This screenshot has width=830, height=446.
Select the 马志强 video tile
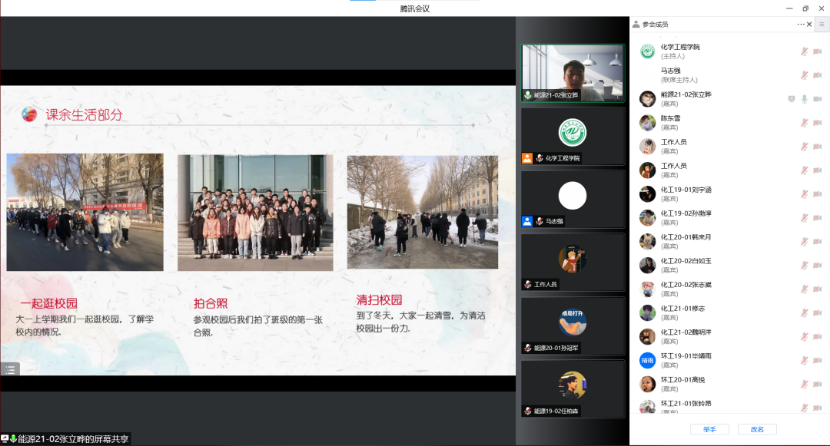click(573, 199)
